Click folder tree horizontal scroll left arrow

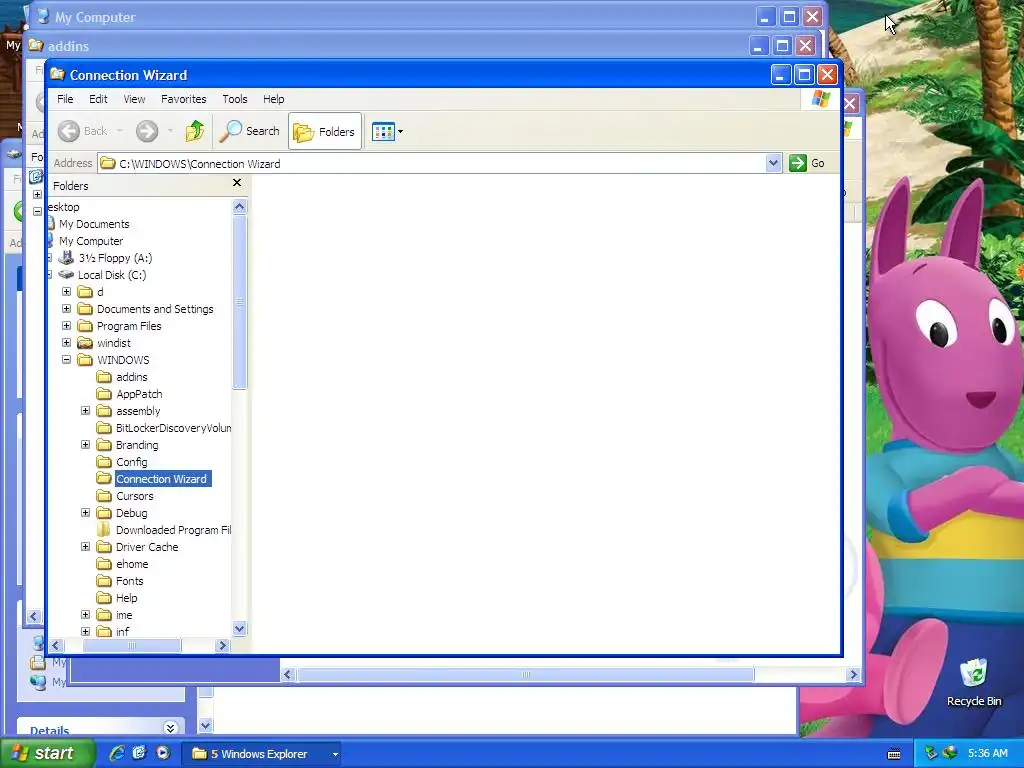(56, 645)
